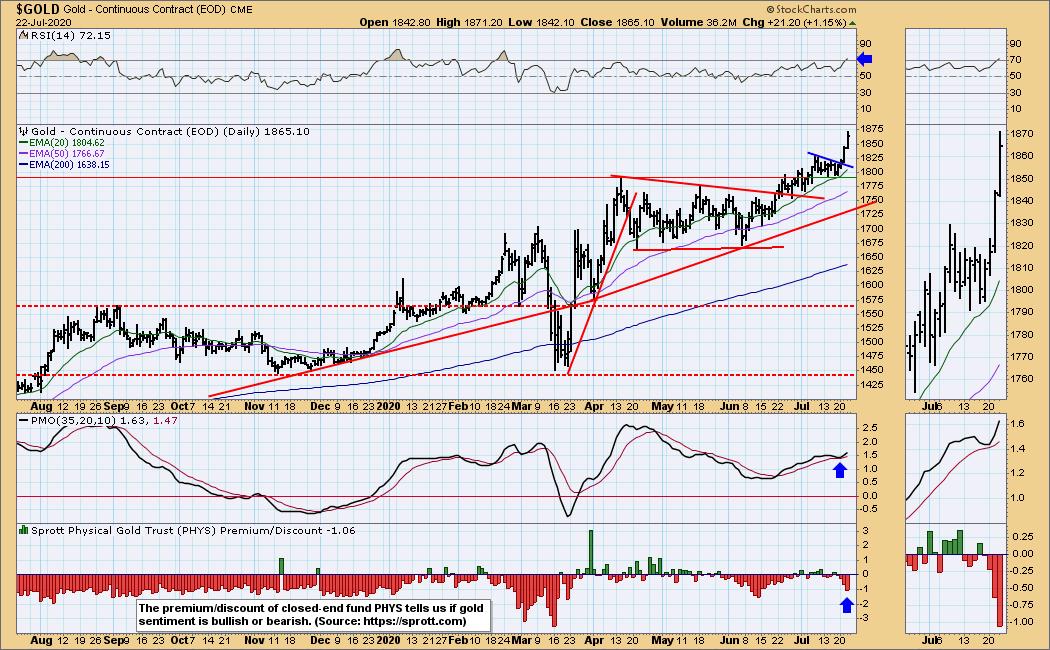Click the 'Gold - Continuous Contract (EOD) CME' chart title
This screenshot has width=1050, height=650.
pyautogui.click(x=158, y=9)
